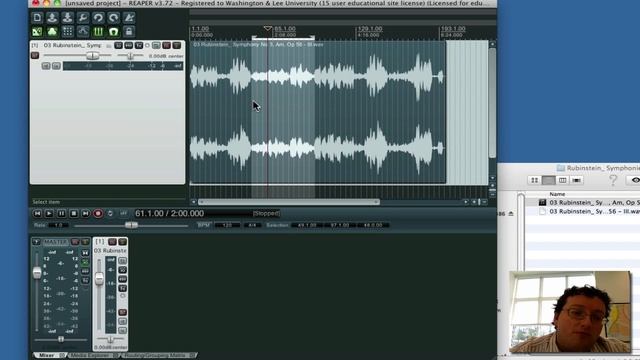The width and height of the screenshot is (640, 360).
Task: Switch Finder to icon view
Action: click(534, 180)
